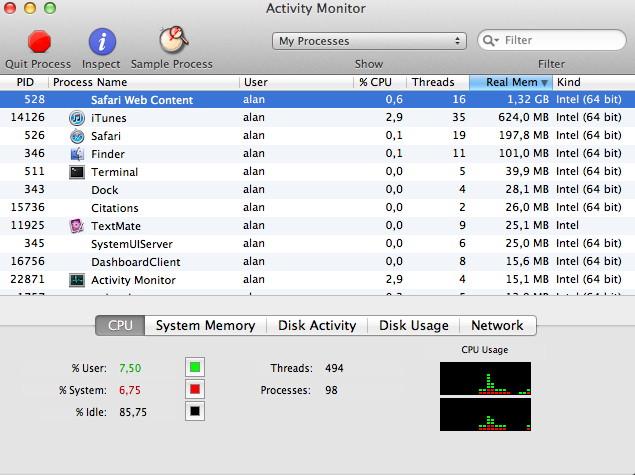Click the upper CPU Usage graph
The height and width of the screenshot is (475, 635).
[485, 379]
